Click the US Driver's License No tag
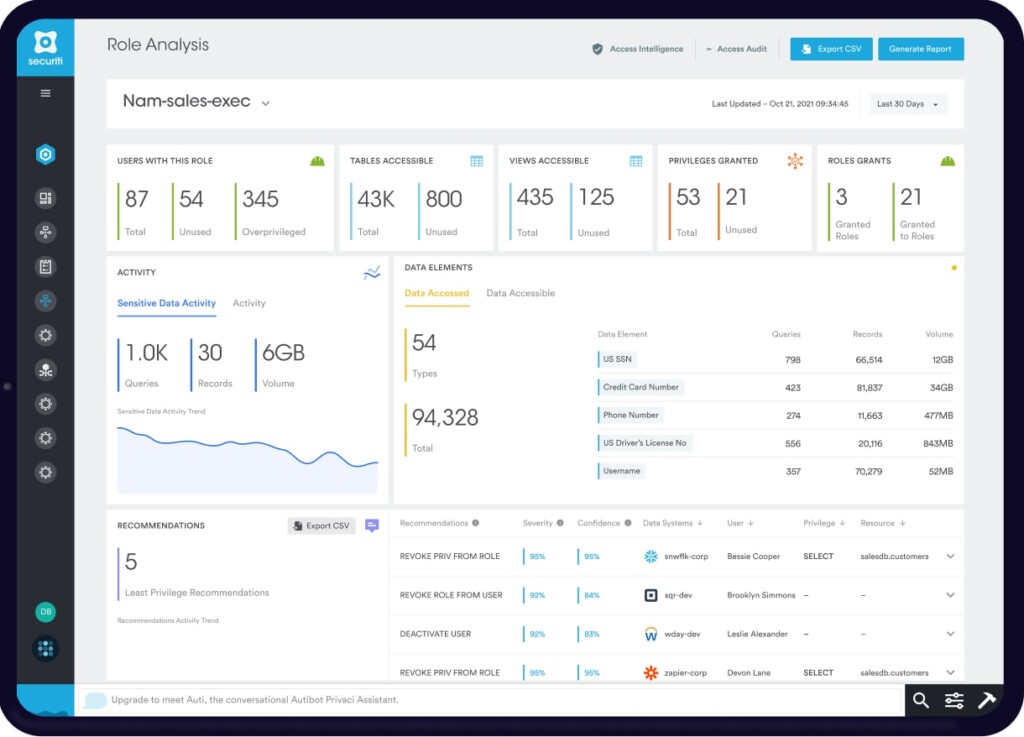 pyautogui.click(x=645, y=443)
